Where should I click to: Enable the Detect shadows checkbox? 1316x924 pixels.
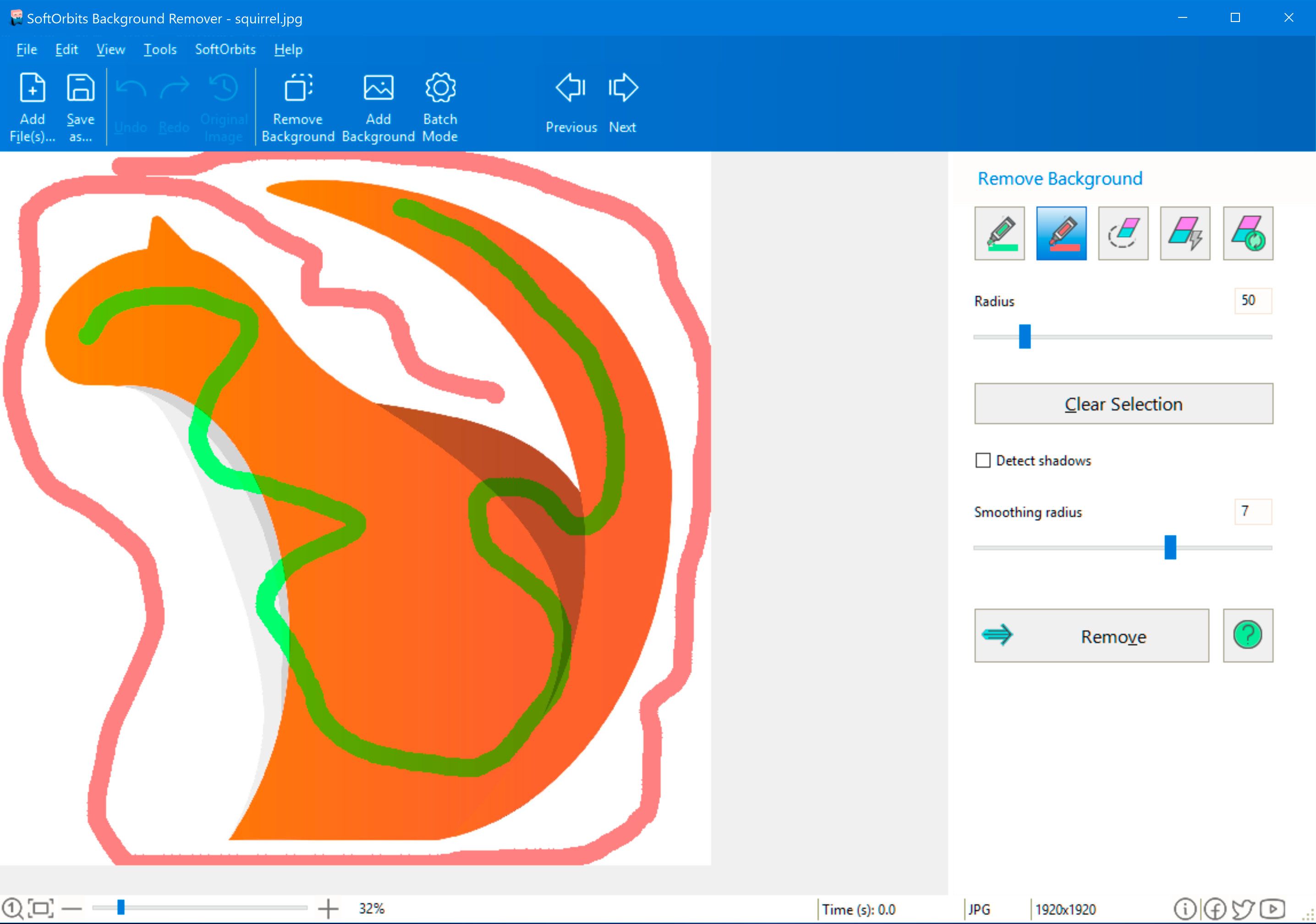(984, 460)
